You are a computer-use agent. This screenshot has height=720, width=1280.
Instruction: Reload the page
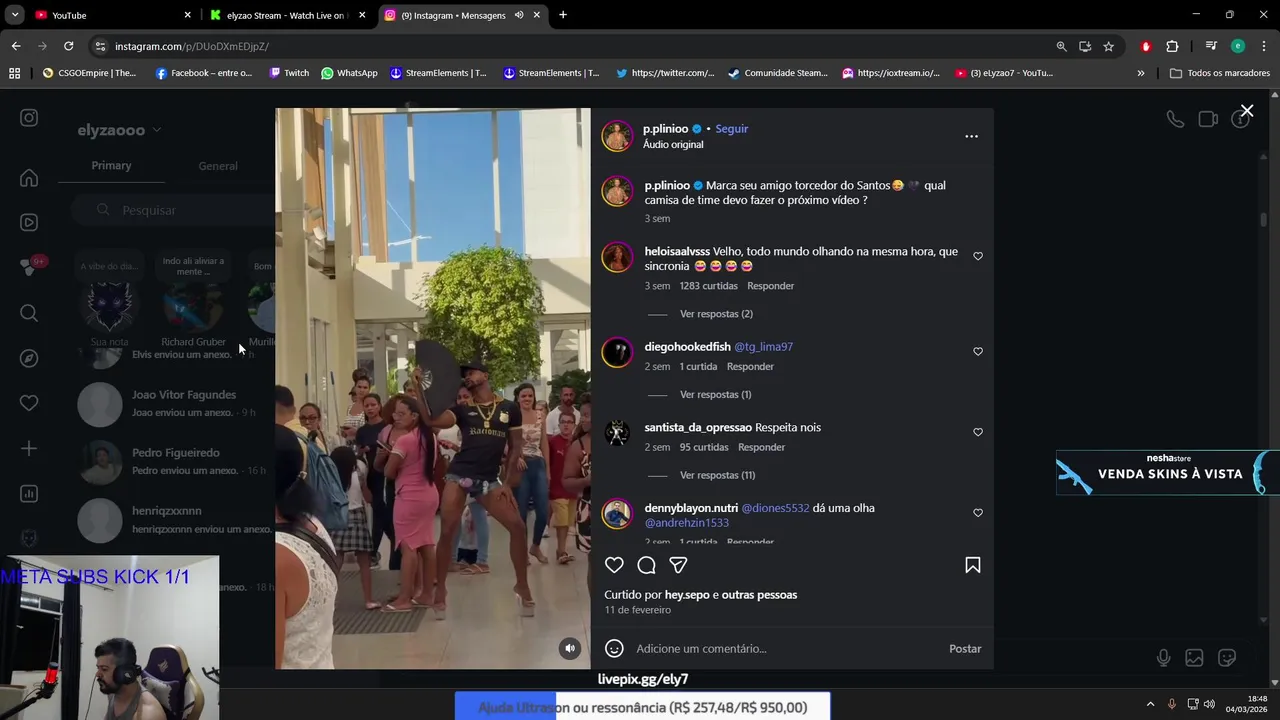click(x=68, y=46)
